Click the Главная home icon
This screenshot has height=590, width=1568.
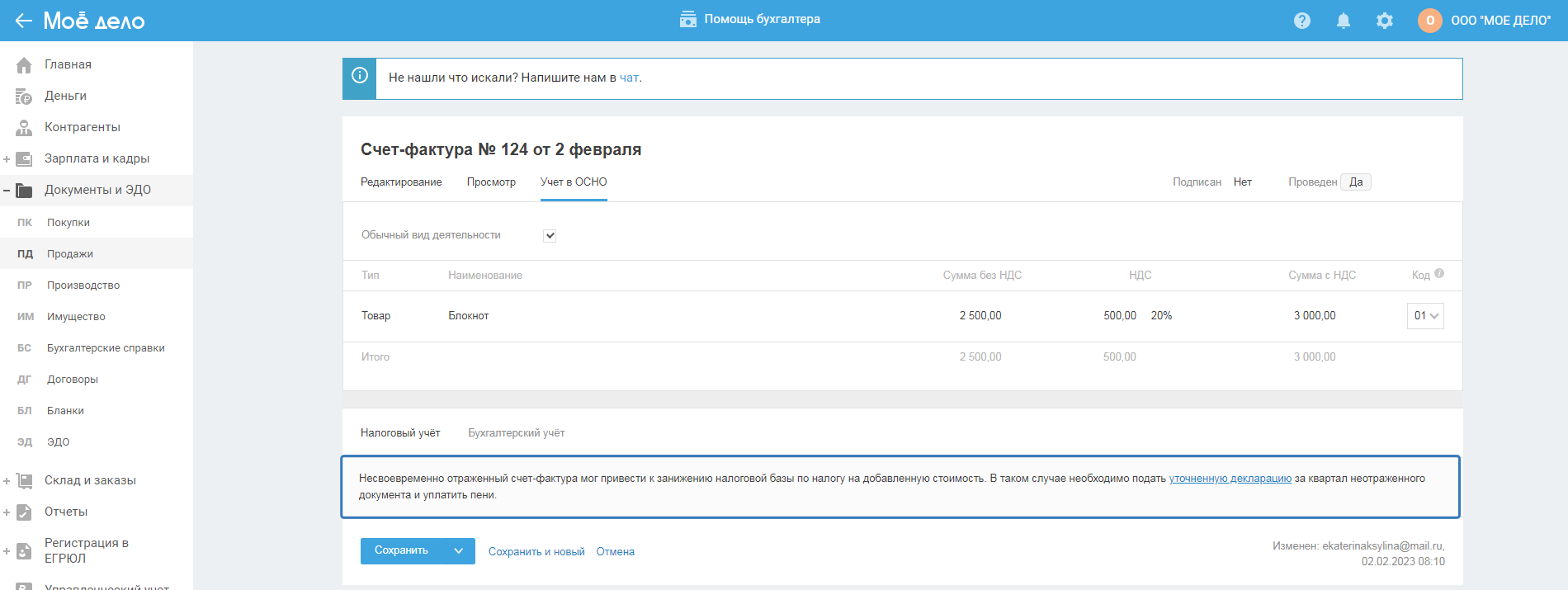[x=24, y=64]
